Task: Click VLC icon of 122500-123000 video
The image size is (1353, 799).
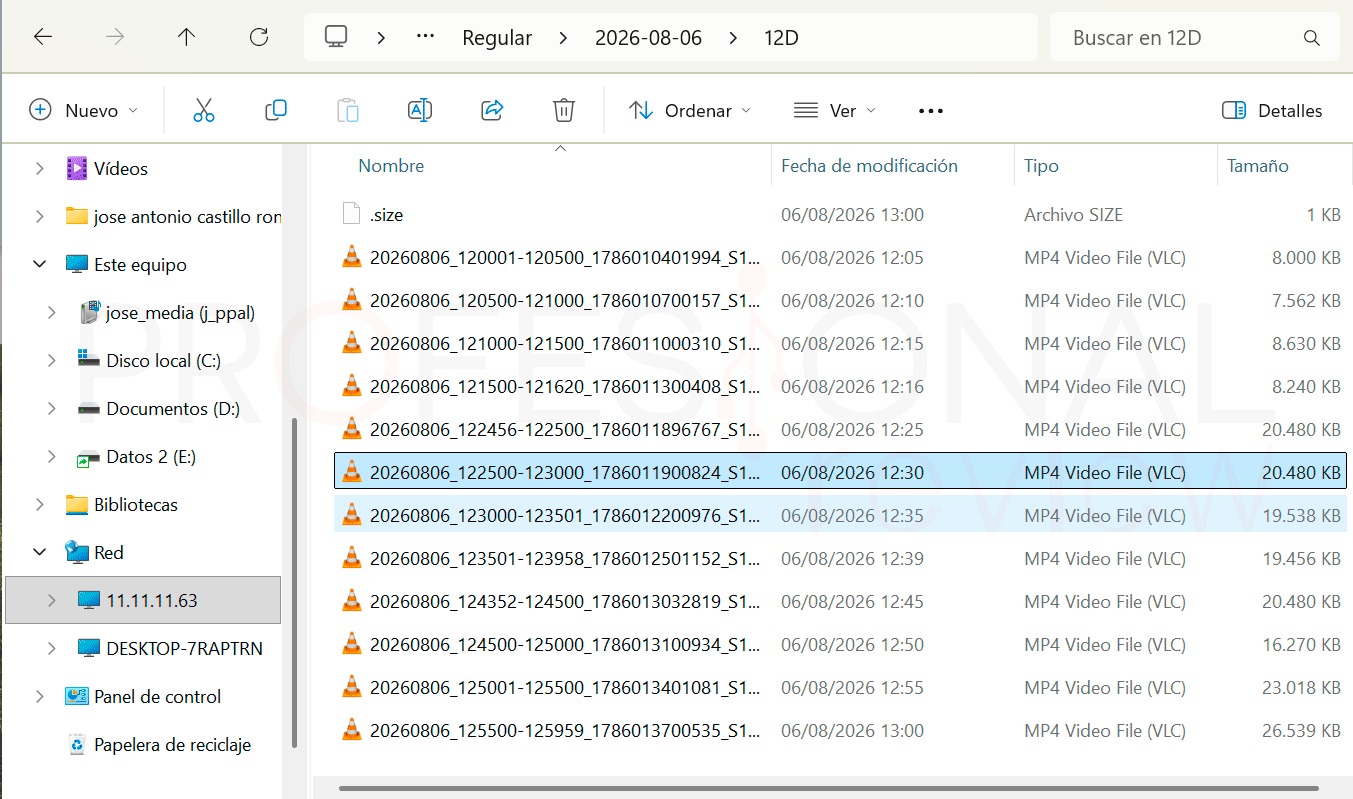Action: [351, 472]
